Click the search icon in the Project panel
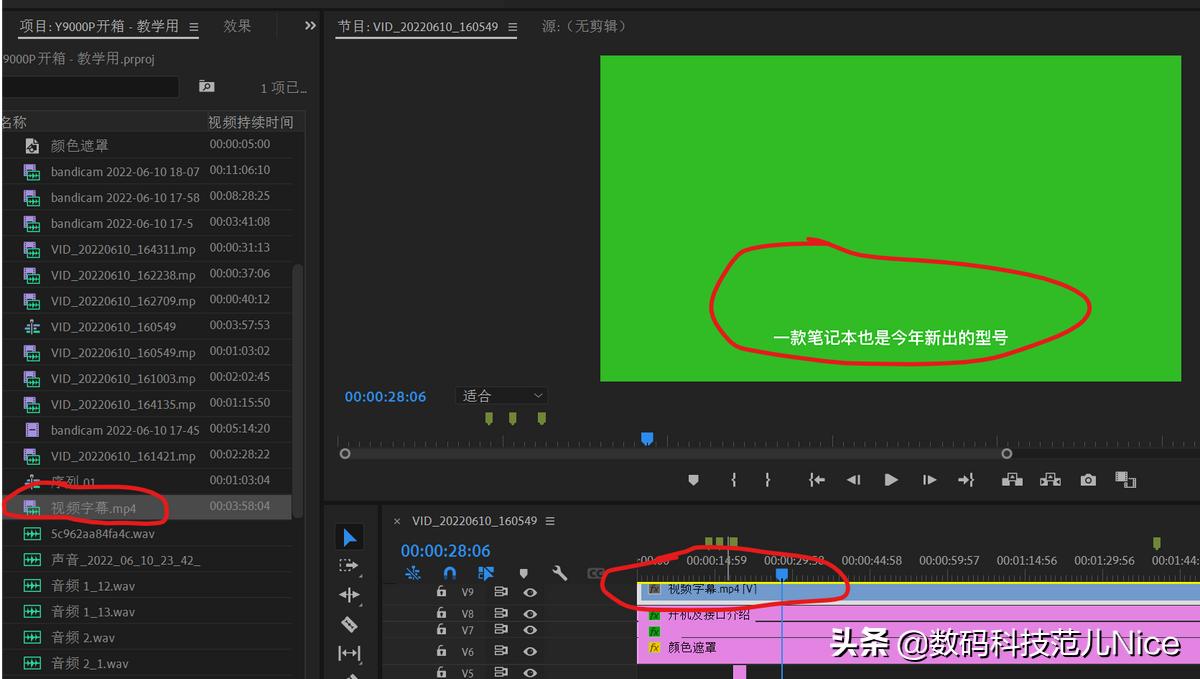The height and width of the screenshot is (679, 1200). (x=206, y=87)
